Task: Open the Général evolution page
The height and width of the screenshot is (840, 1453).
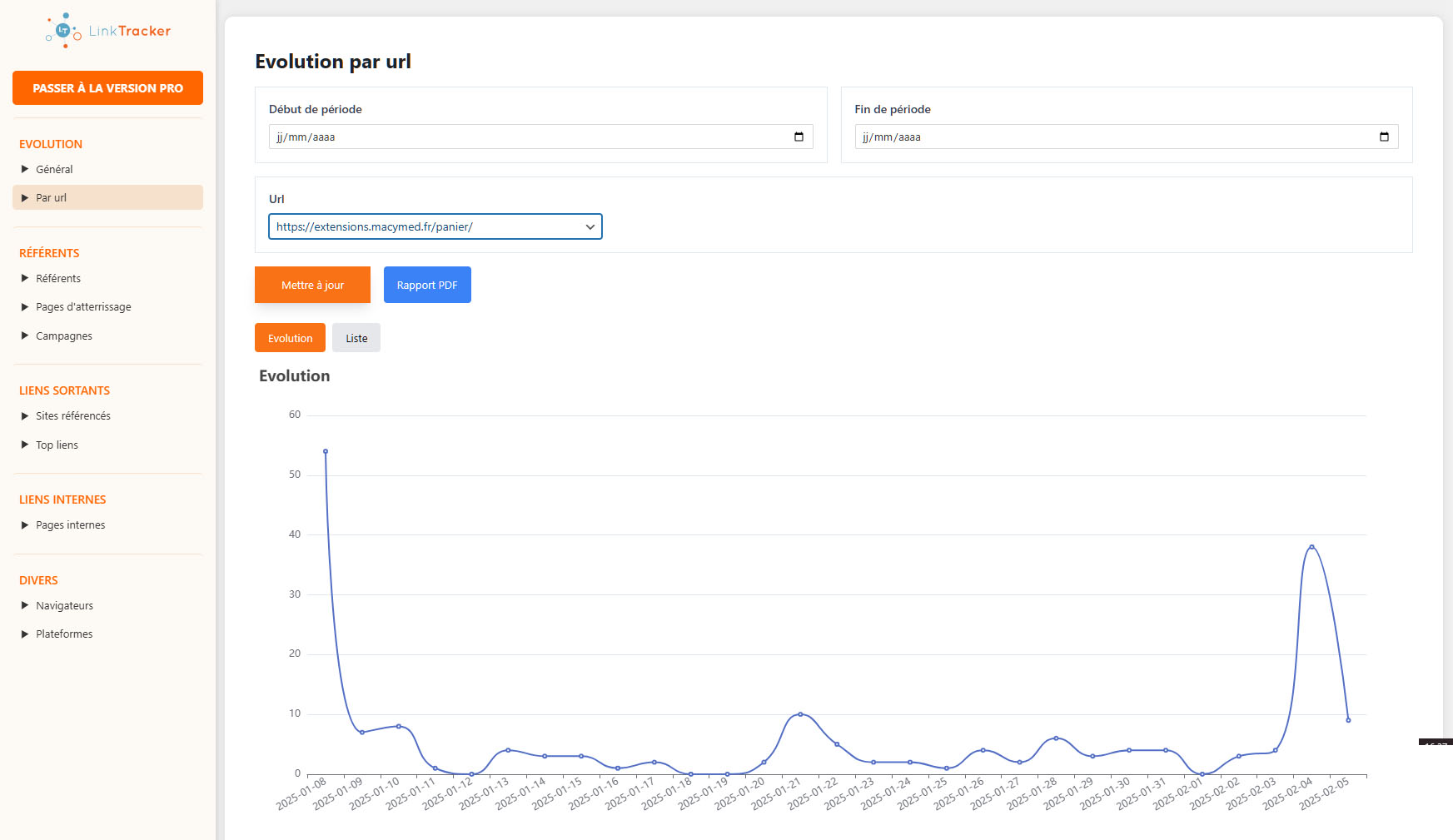Action: tap(54, 169)
